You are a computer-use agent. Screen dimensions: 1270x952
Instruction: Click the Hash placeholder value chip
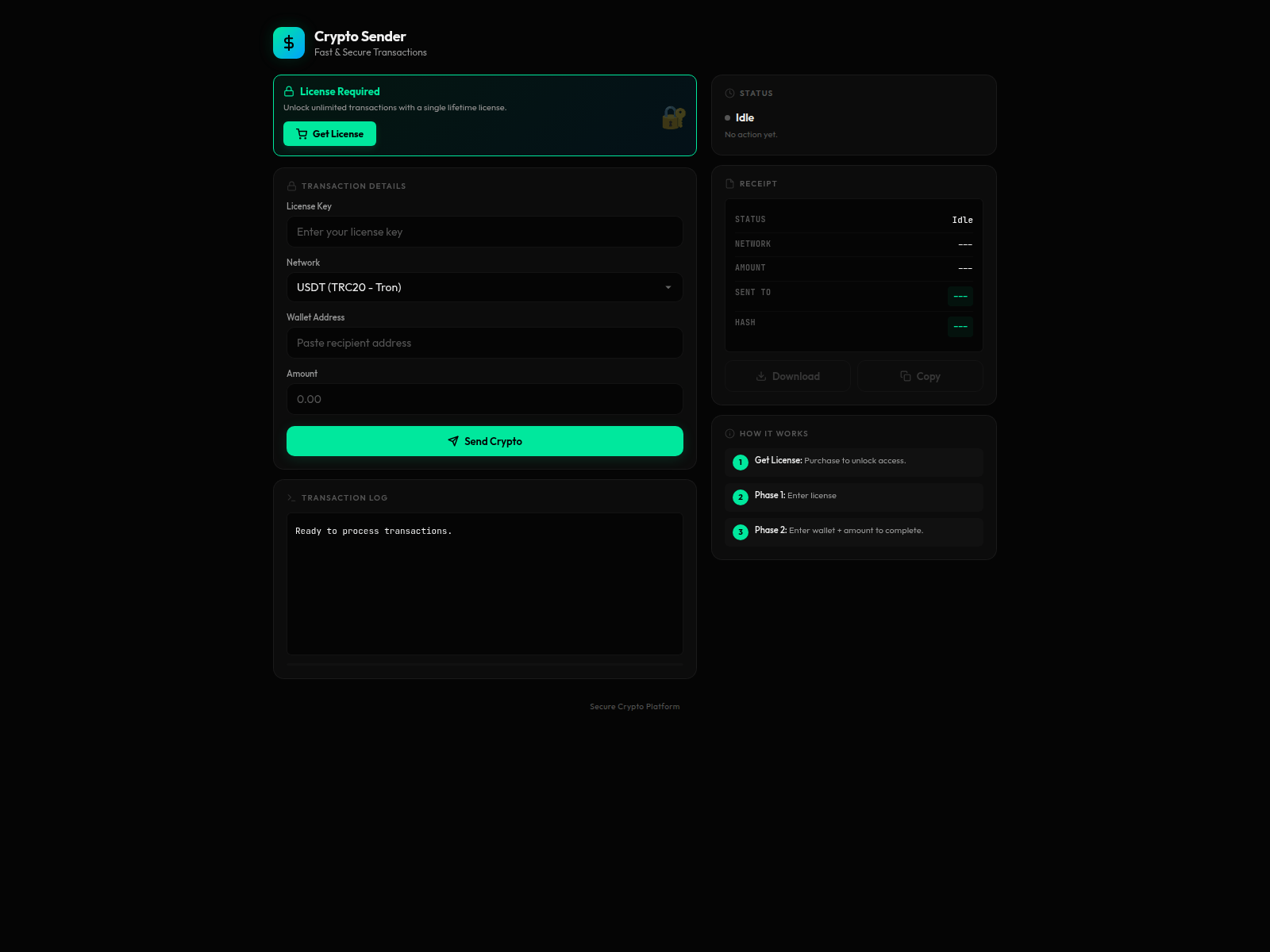[x=960, y=326]
